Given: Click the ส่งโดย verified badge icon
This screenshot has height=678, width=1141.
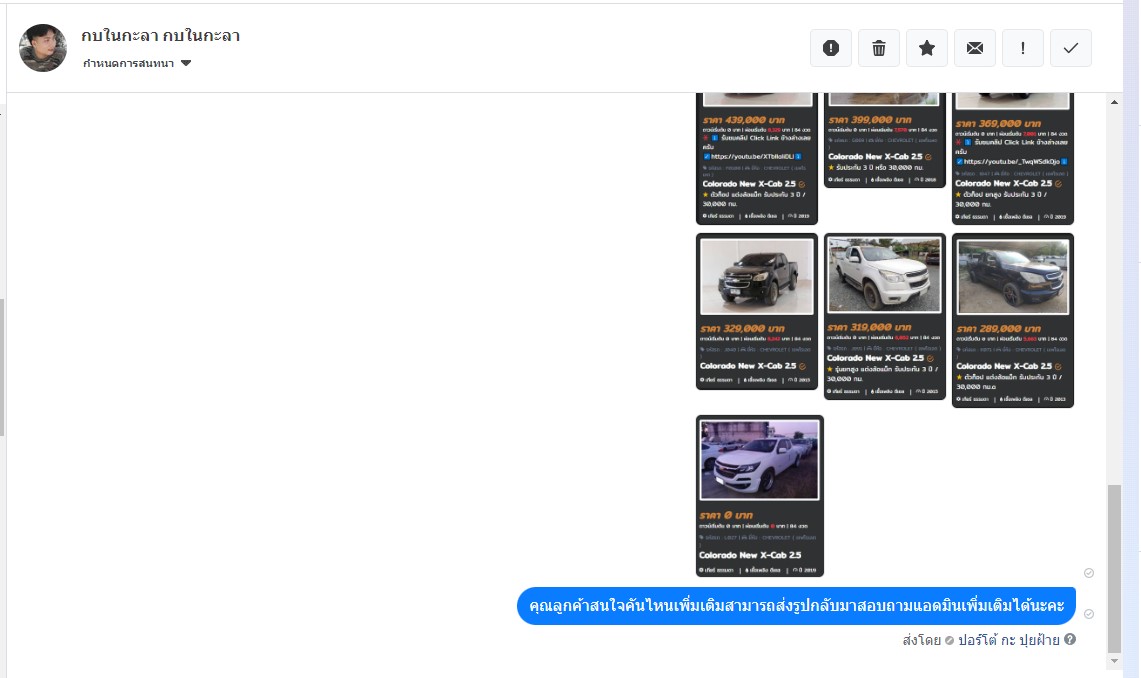Looking at the screenshot, I should pos(949,641).
